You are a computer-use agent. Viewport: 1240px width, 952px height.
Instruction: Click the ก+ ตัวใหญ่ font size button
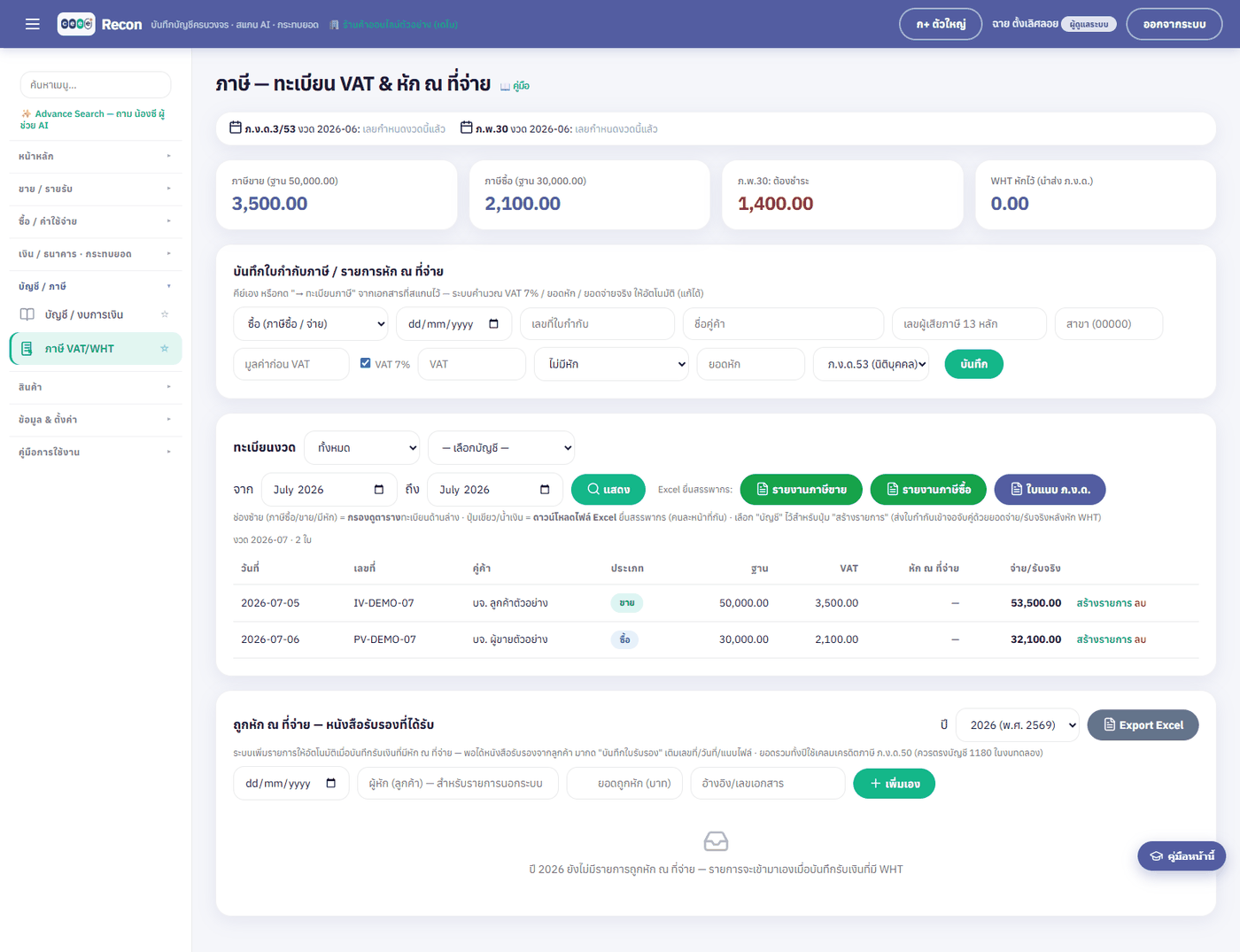click(x=941, y=24)
